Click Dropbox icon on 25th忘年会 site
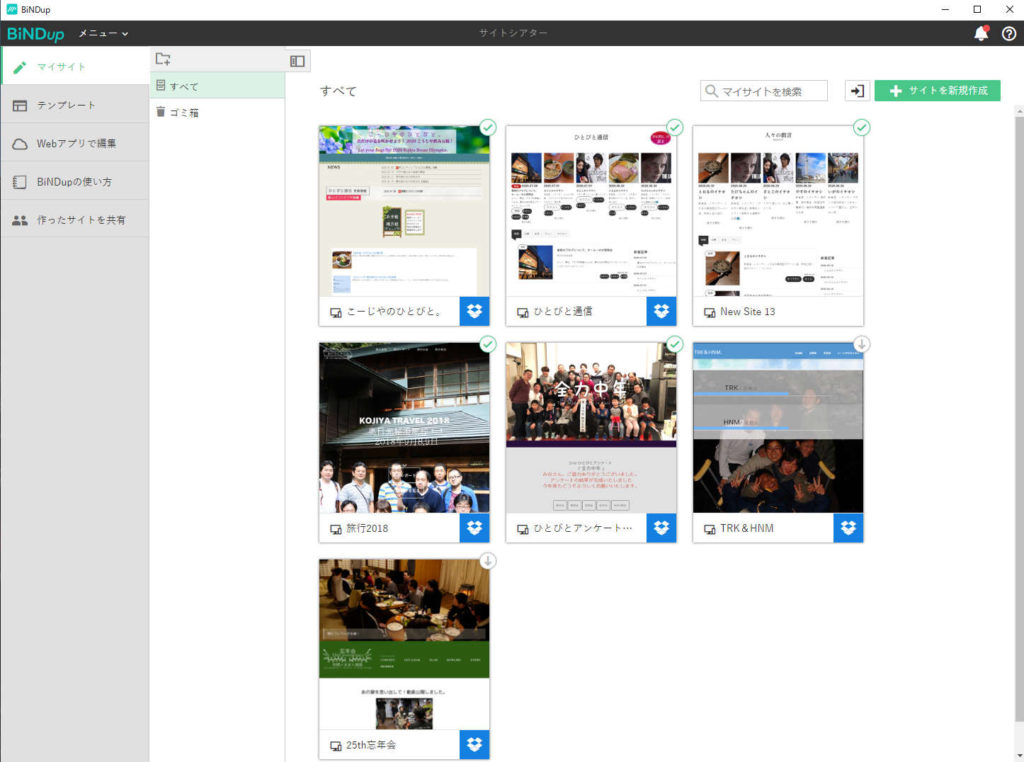 [475, 745]
